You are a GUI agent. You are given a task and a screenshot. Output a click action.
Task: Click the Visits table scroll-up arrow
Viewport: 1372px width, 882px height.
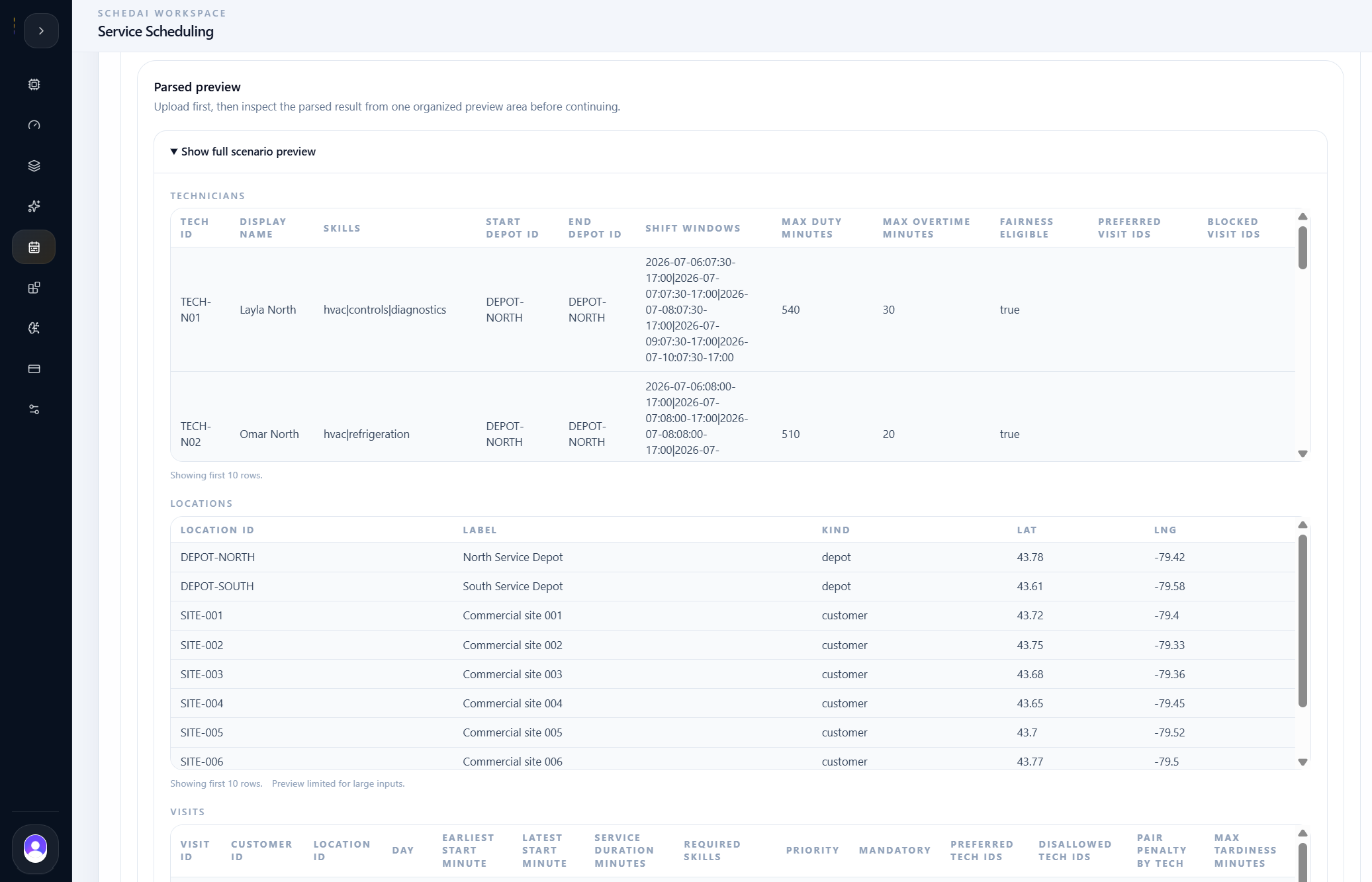coord(1303,833)
